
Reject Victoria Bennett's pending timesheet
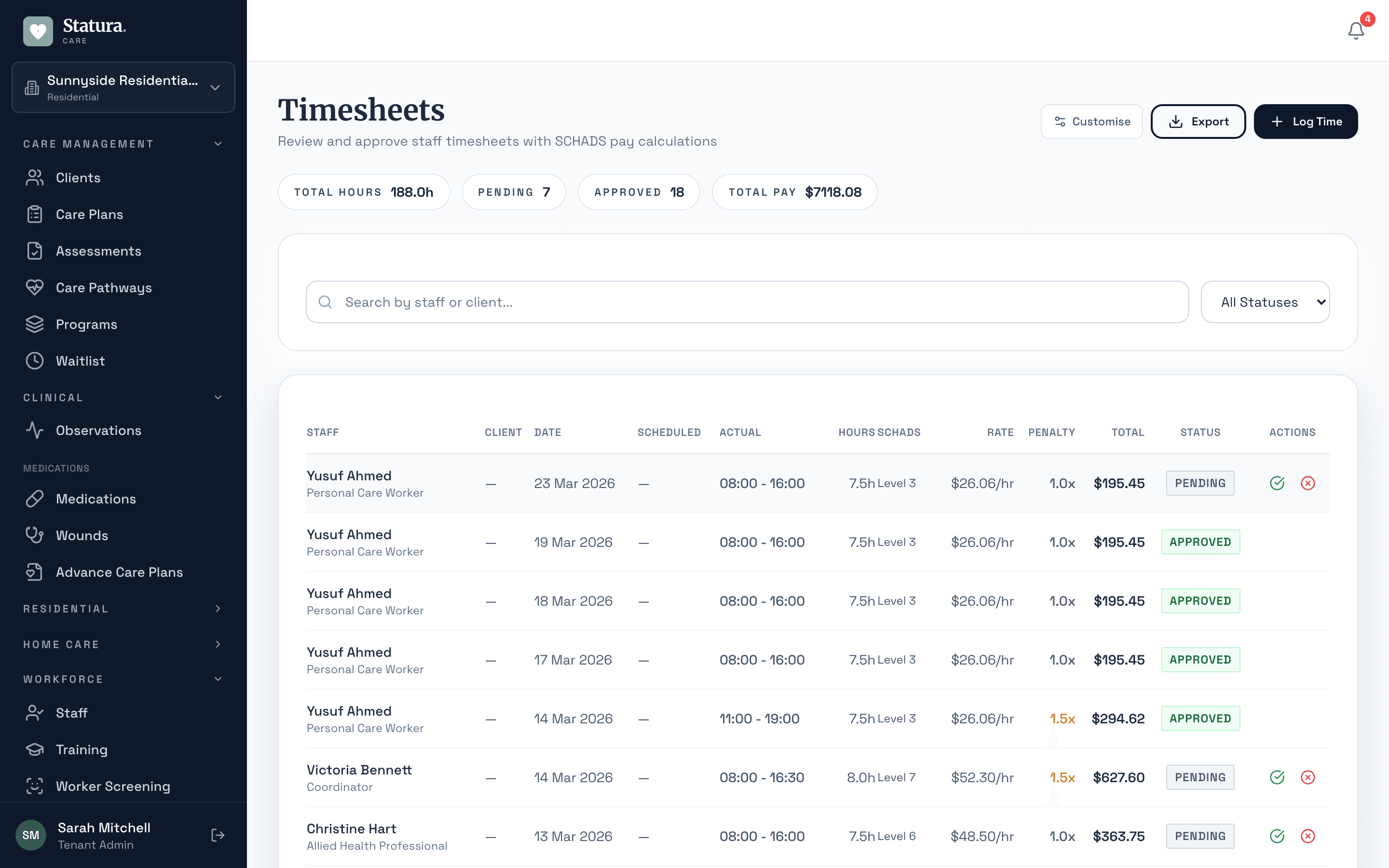(x=1307, y=777)
